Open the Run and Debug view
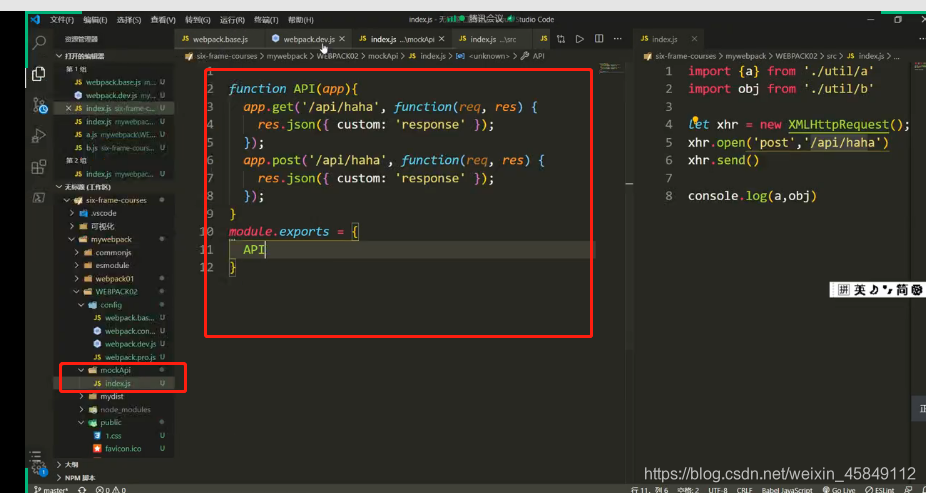 (x=39, y=136)
